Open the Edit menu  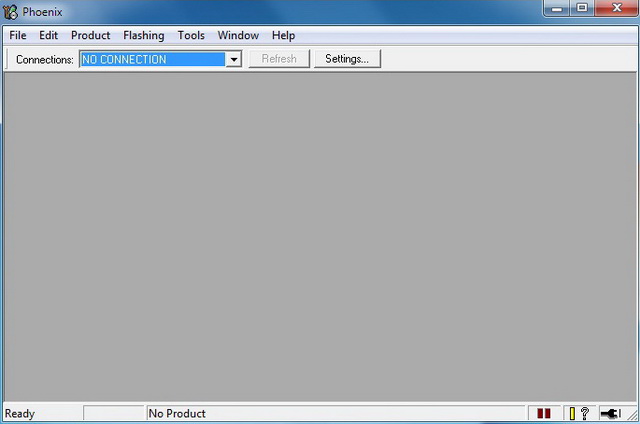(x=49, y=36)
